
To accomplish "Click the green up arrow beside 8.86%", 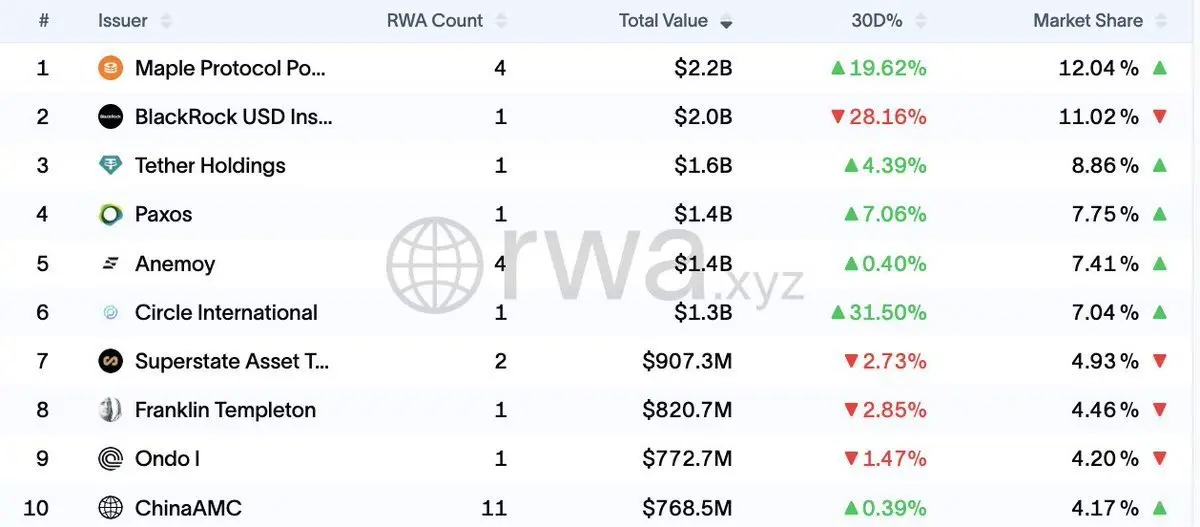I will pos(1159,166).
